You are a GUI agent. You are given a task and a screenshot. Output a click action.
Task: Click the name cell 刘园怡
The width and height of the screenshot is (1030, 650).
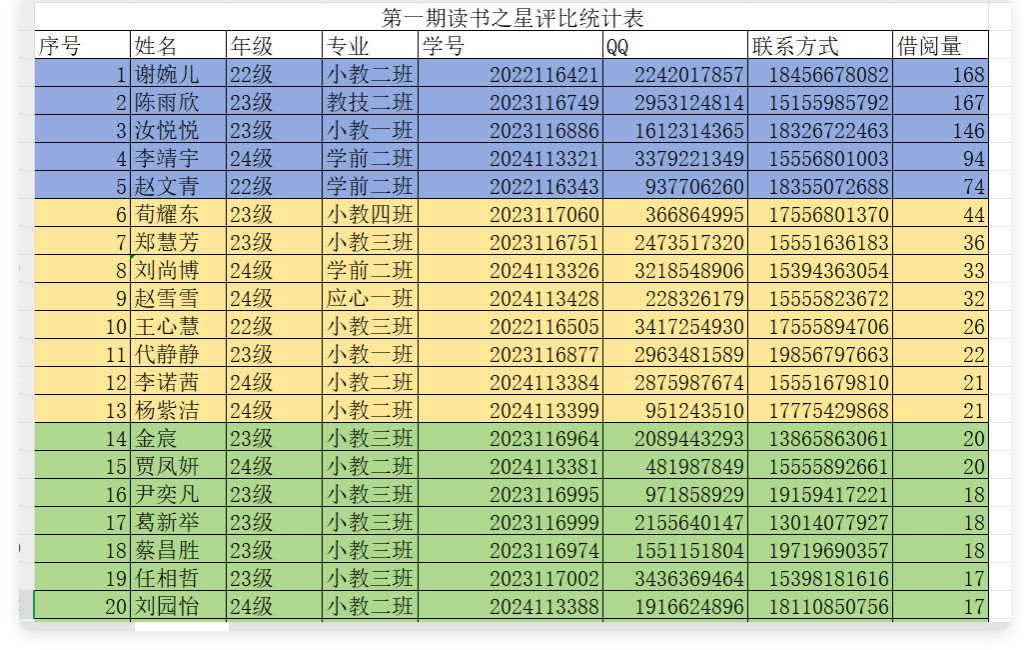tap(179, 606)
